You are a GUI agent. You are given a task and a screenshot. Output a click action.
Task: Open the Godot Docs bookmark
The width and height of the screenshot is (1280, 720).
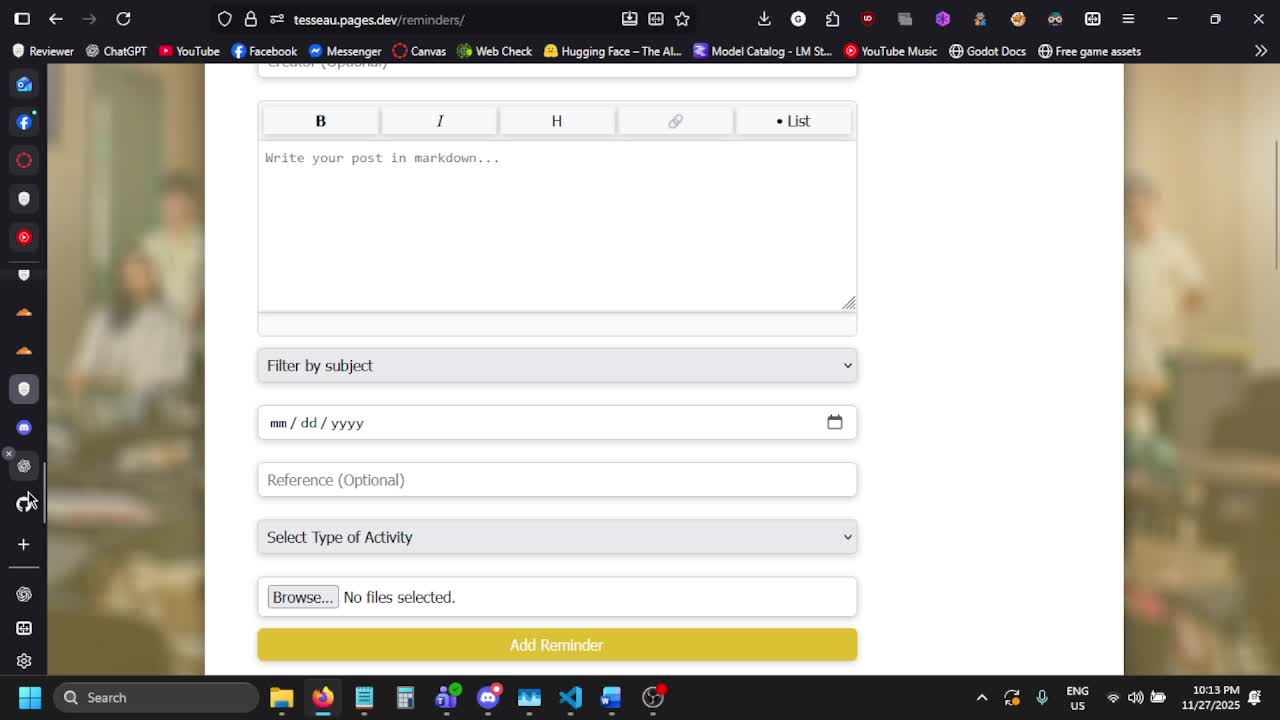pyautogui.click(x=987, y=51)
